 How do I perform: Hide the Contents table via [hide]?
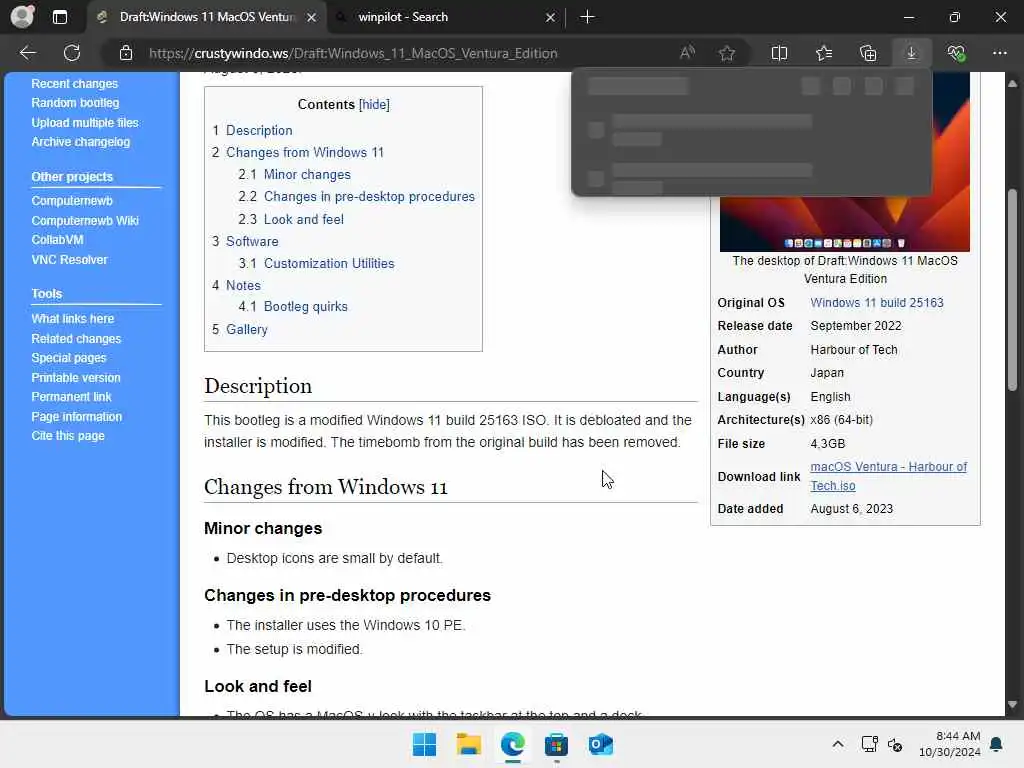pos(374,104)
